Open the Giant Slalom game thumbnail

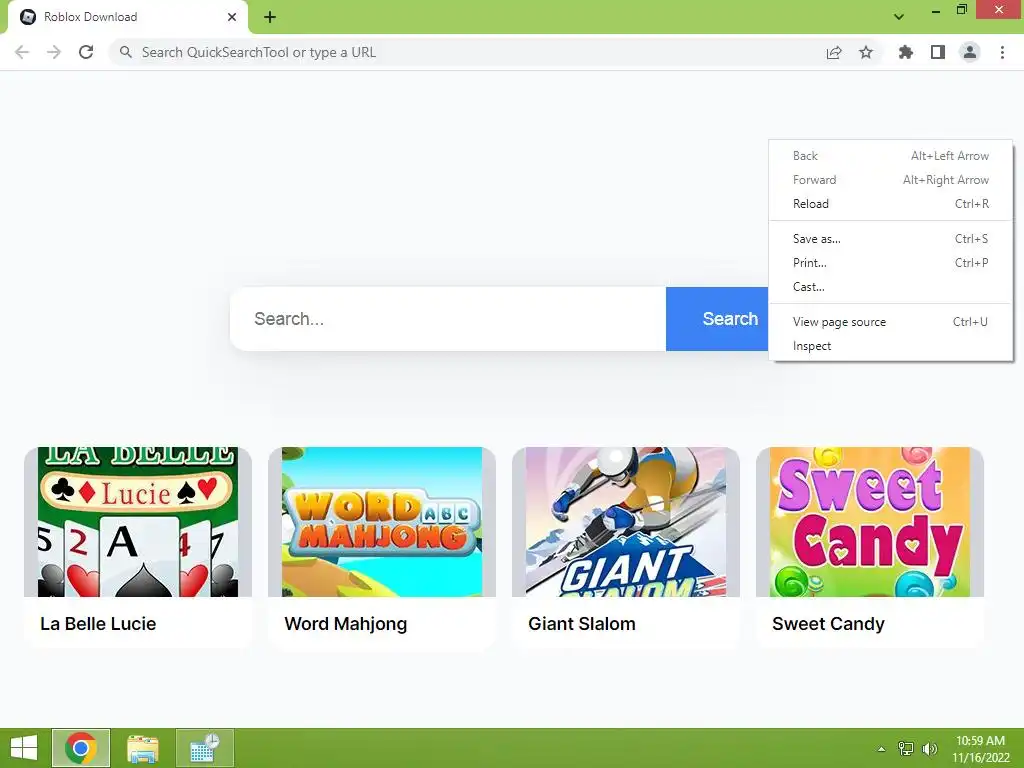[626, 522]
